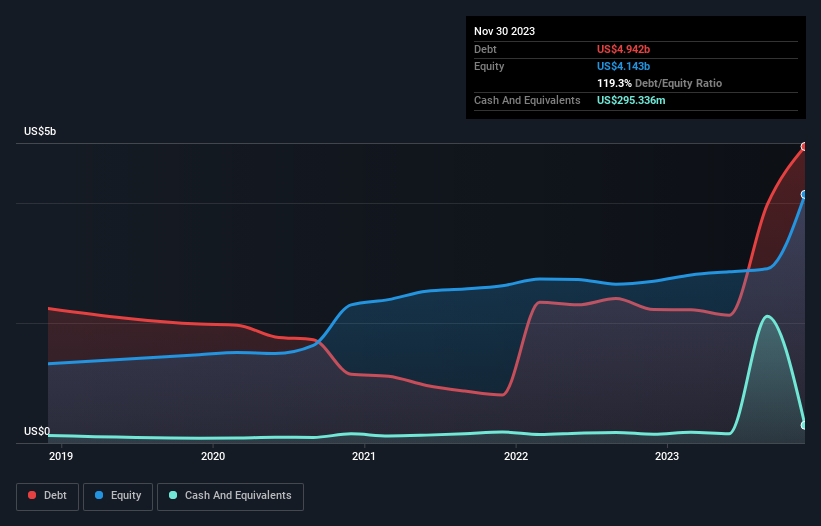Image resolution: width=821 pixels, height=526 pixels.
Task: Toggle the Debt series legend button
Action: (x=48, y=496)
